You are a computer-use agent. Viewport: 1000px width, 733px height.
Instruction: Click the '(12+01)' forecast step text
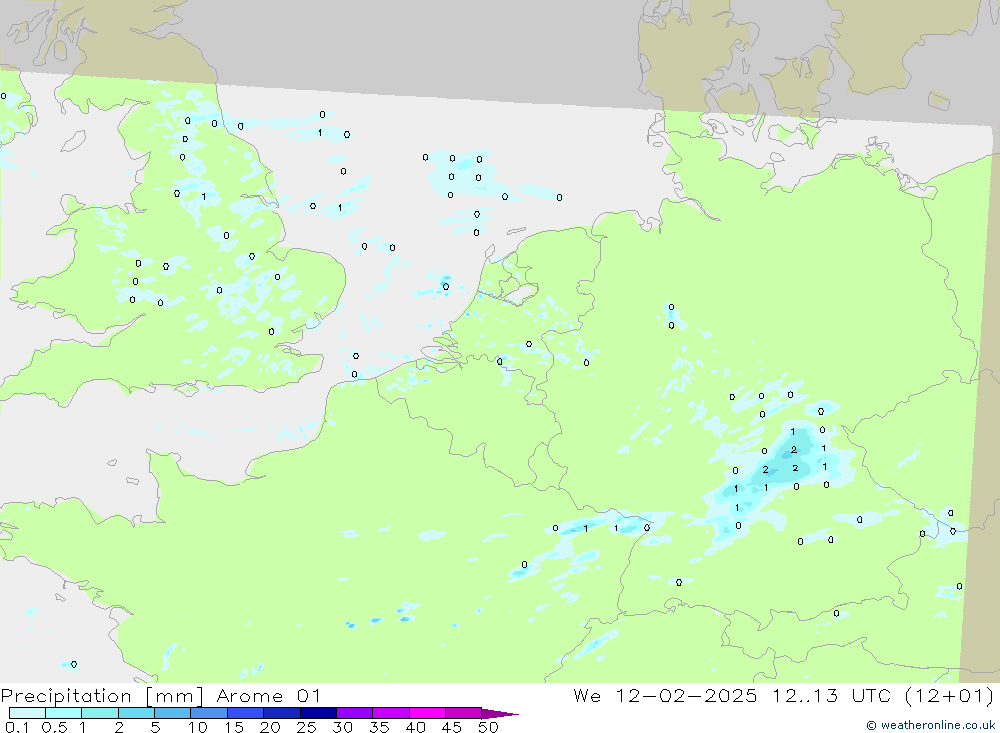(950, 696)
